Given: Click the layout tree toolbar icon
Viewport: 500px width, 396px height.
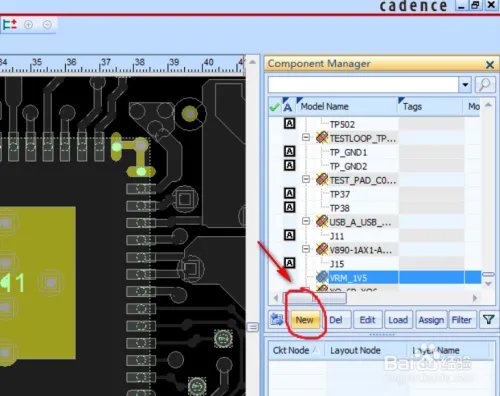Looking at the screenshot, I should point(10,25).
